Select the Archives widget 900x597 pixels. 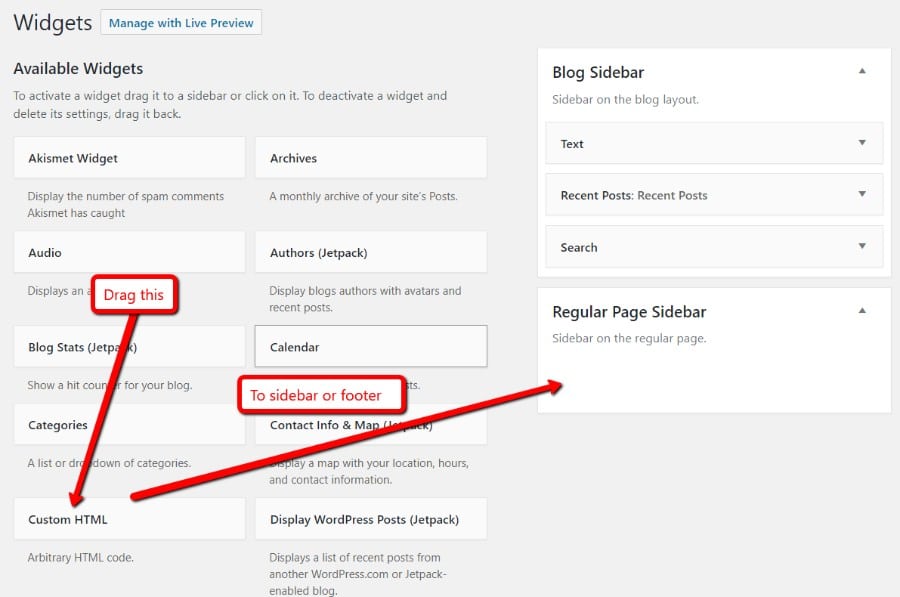[370, 157]
